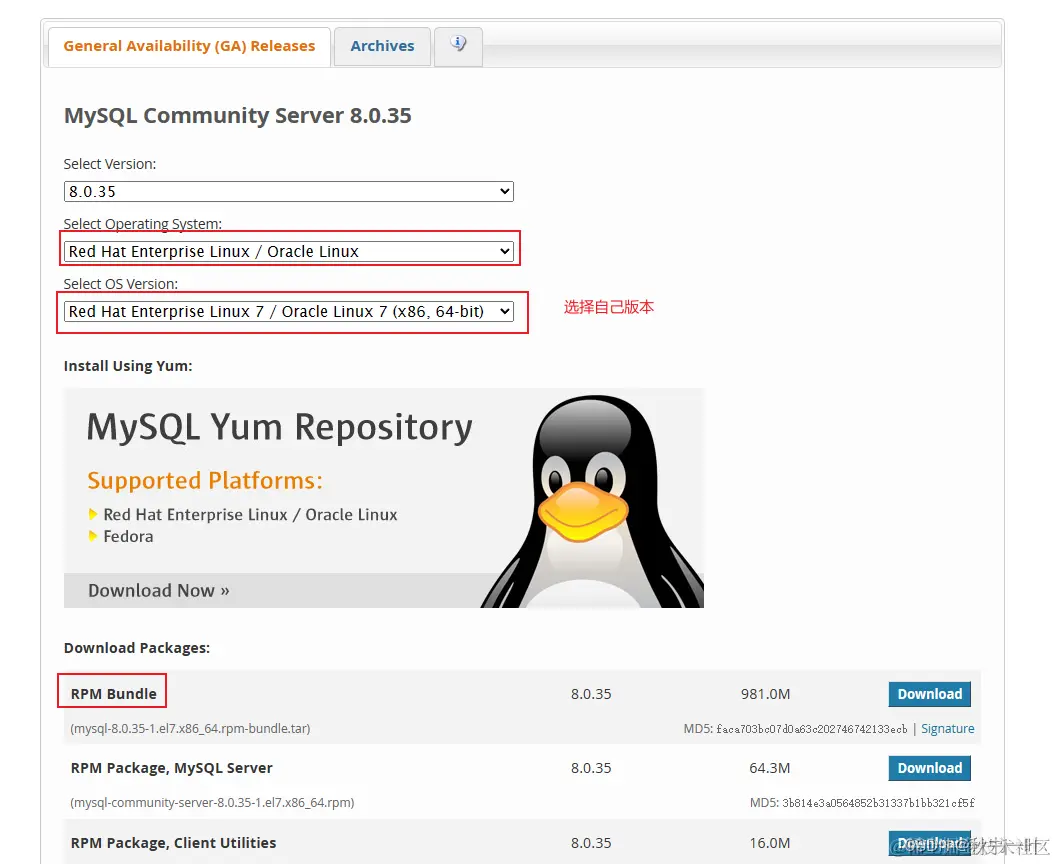This screenshot has height=864, width=1057.
Task: Click the Tux penguin image
Action: [593, 501]
